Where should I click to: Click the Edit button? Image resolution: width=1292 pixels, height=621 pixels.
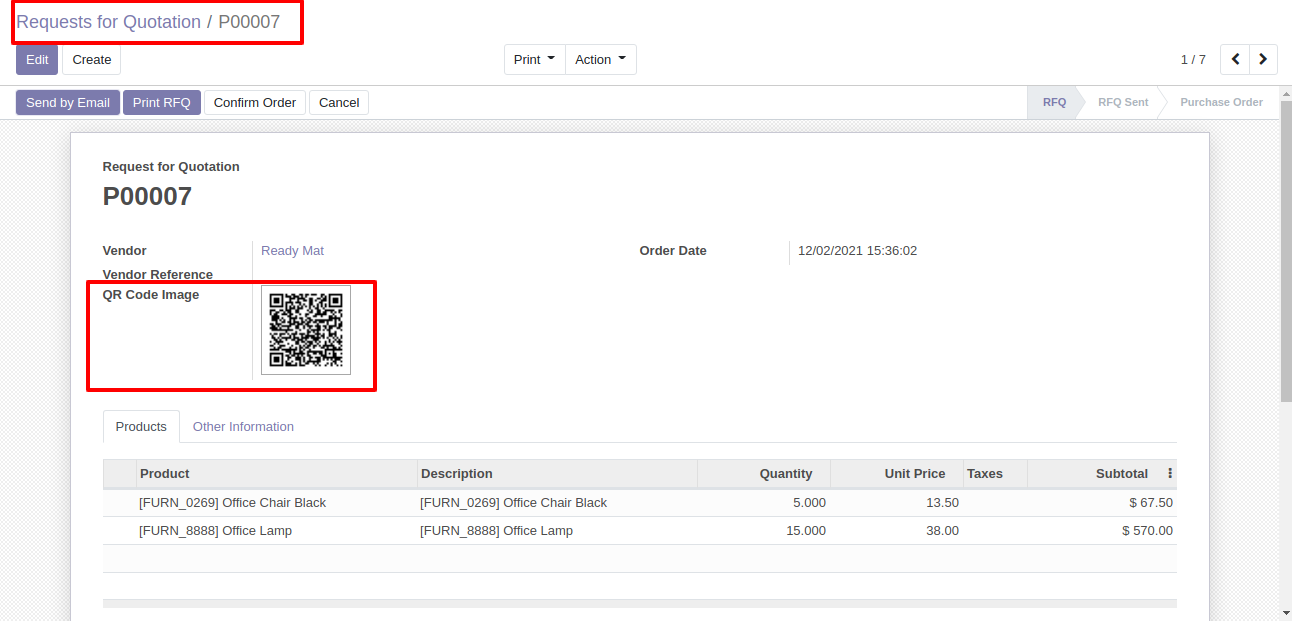[37, 60]
